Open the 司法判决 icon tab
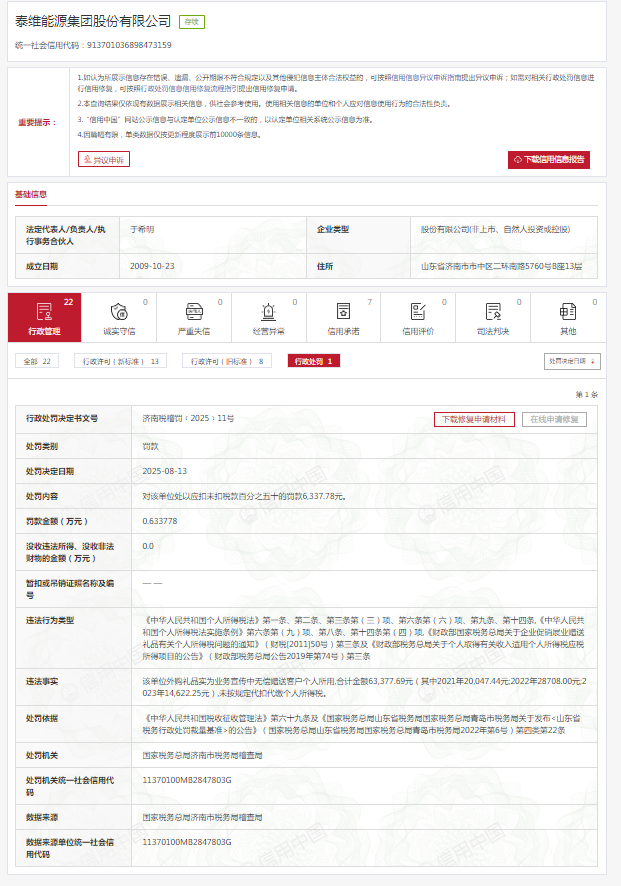 (x=493, y=318)
